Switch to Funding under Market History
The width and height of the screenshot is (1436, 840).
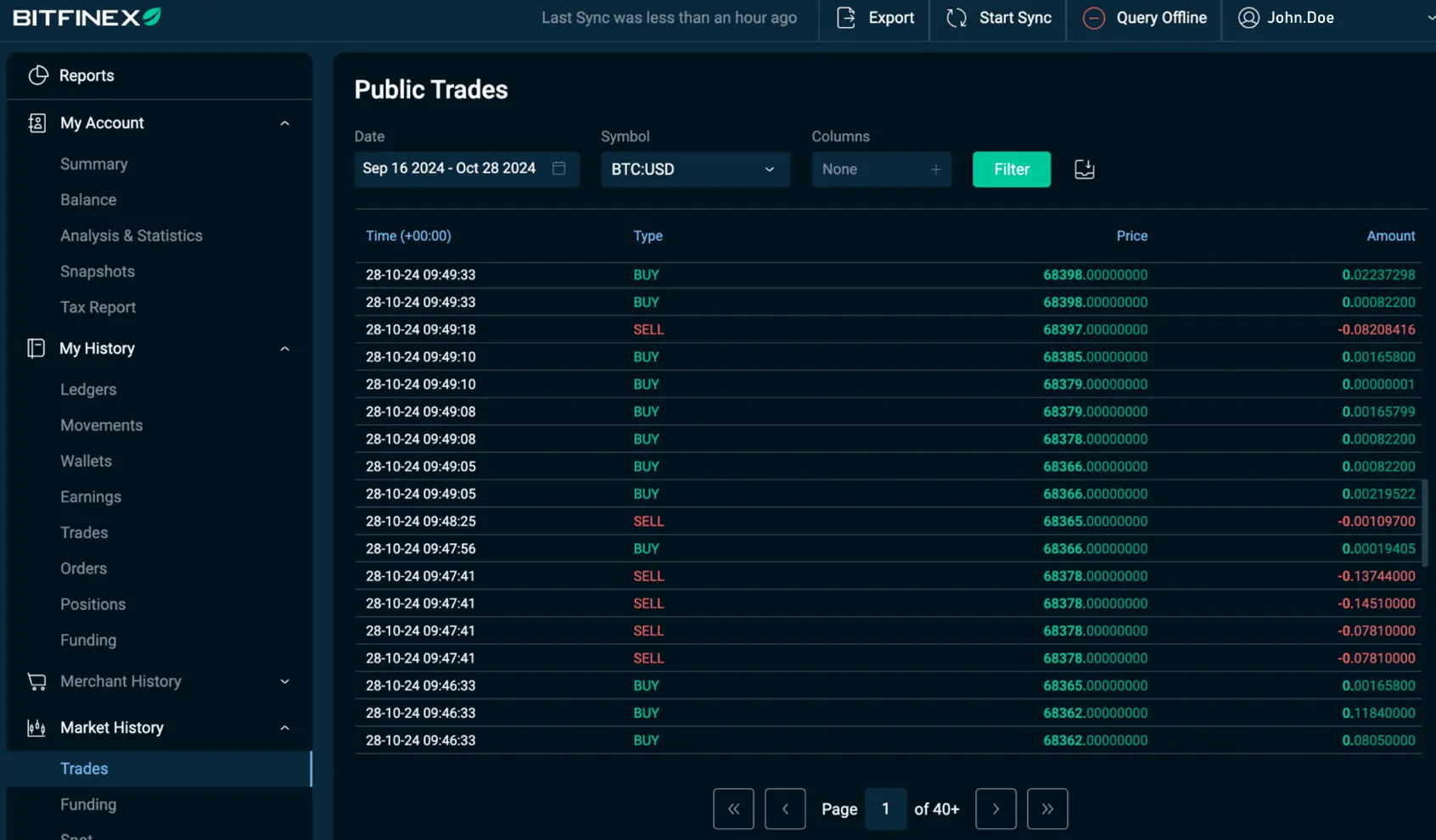87,804
